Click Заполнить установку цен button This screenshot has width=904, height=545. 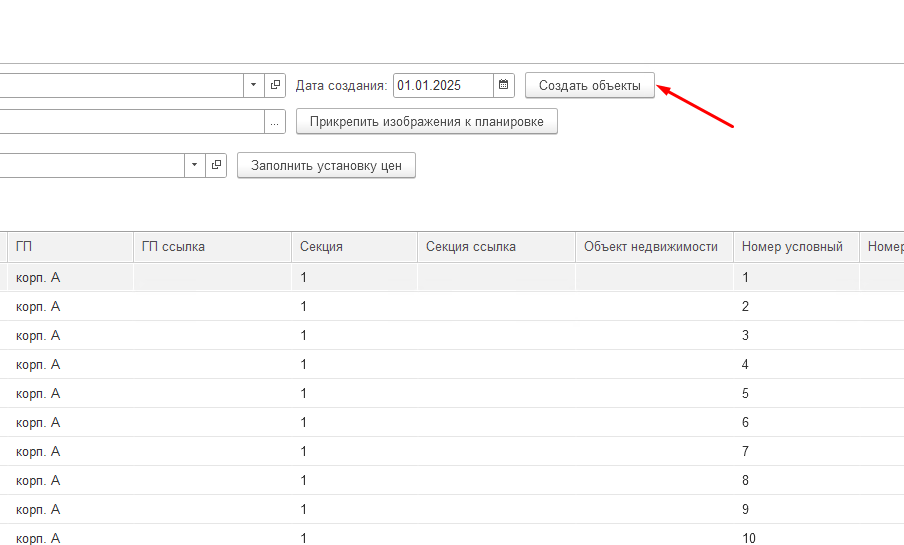(326, 166)
